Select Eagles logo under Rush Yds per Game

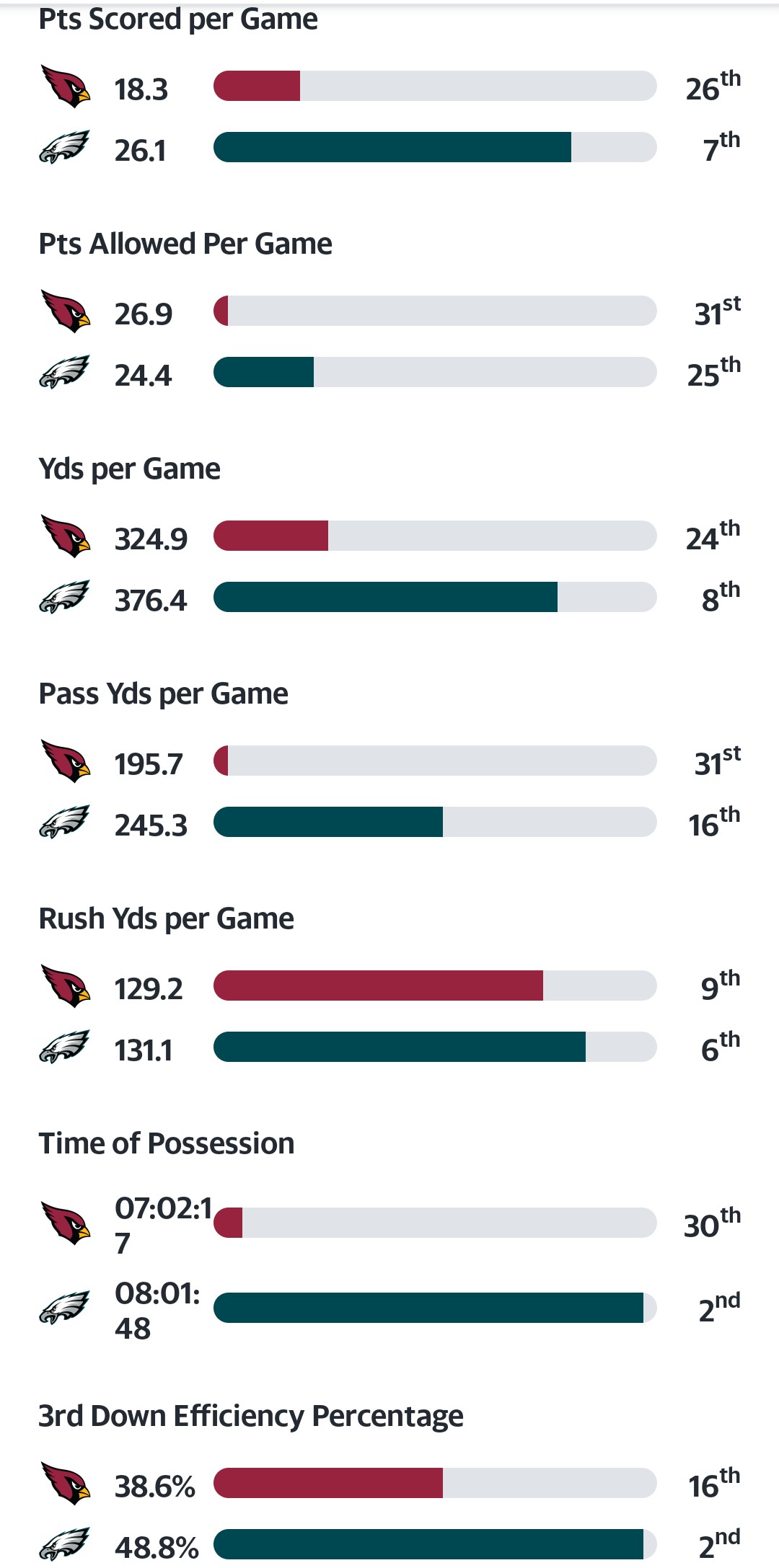point(65,1047)
